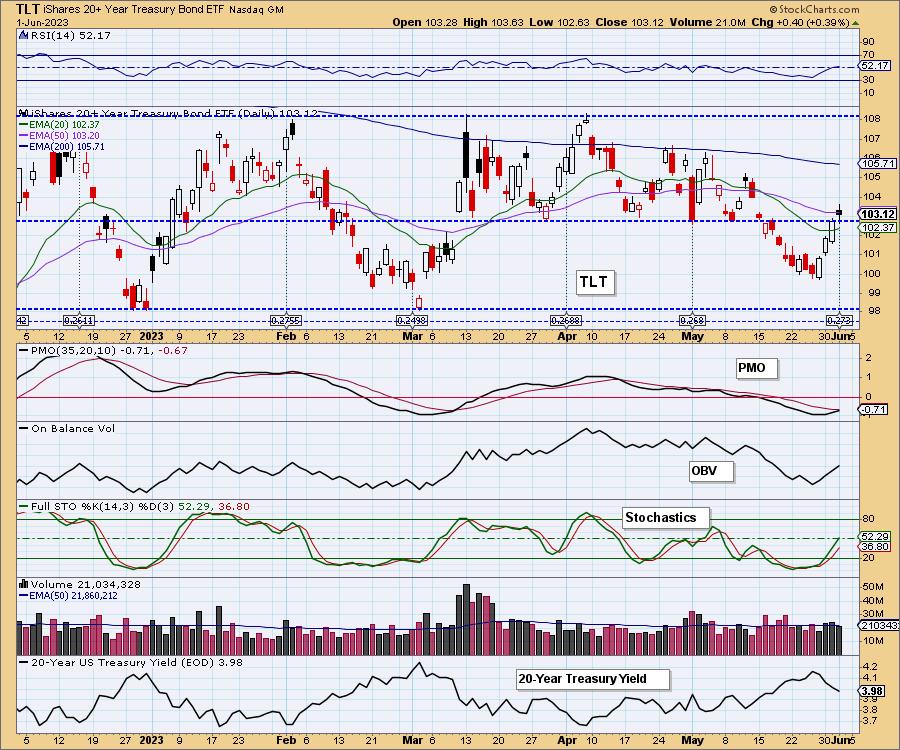Click the Volume 21,034,328 panel label
Image resolution: width=900 pixels, height=750 pixels.
click(86, 584)
